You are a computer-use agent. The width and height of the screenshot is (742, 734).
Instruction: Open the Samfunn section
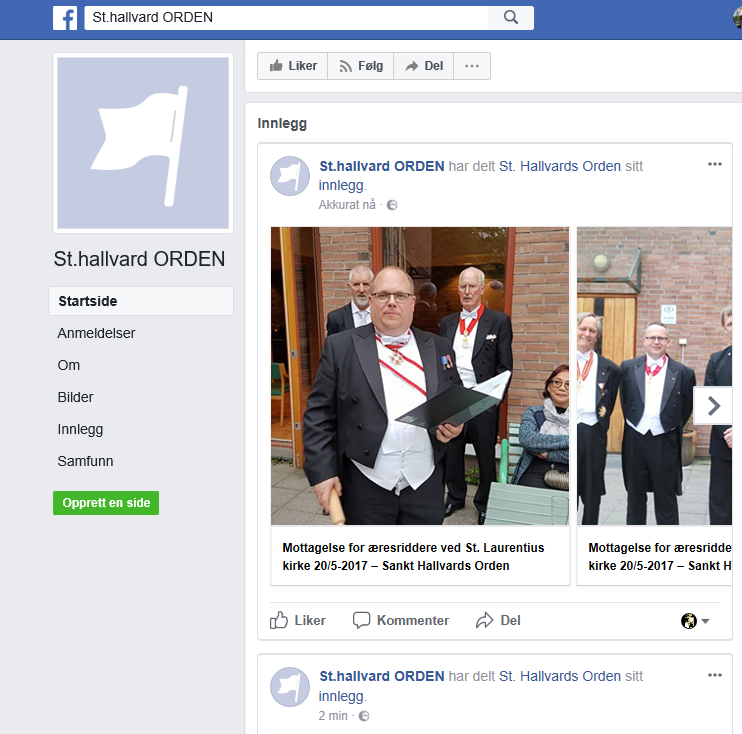pos(85,461)
